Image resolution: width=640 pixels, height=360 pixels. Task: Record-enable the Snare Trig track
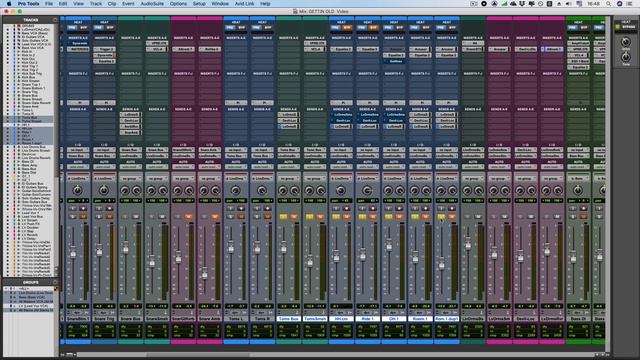[x=109, y=209]
